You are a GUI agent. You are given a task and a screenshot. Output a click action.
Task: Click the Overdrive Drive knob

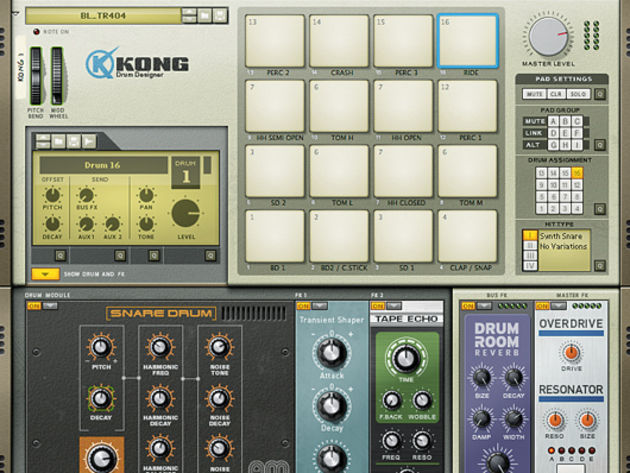pyautogui.click(x=571, y=353)
